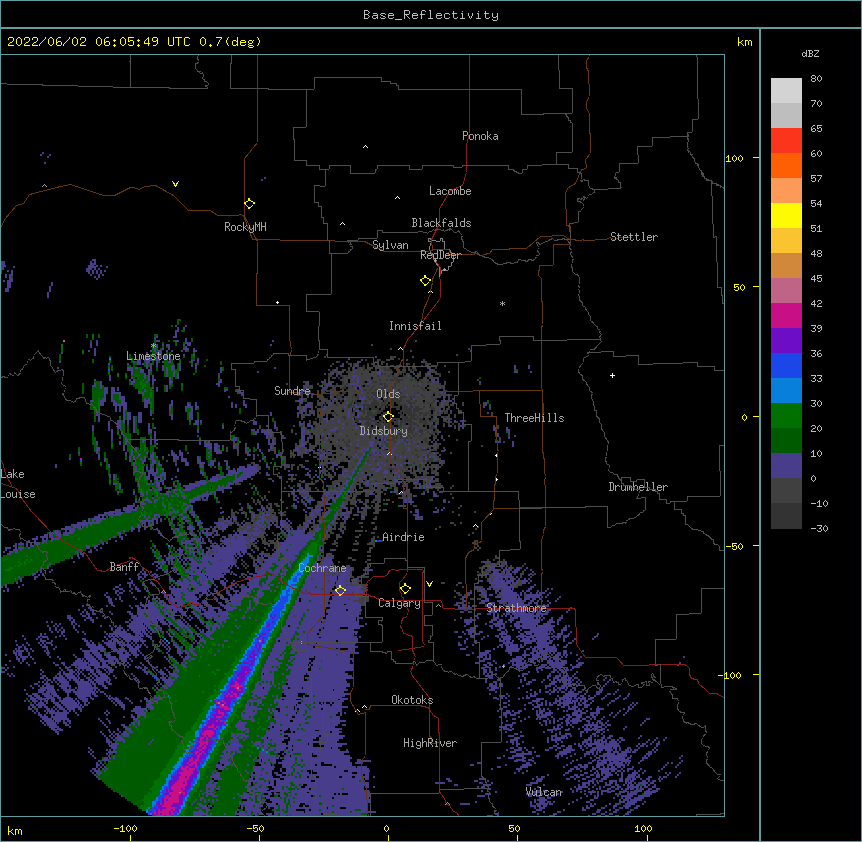Click the 100 tick on the bottom axis
The image size is (862, 842).
click(643, 828)
